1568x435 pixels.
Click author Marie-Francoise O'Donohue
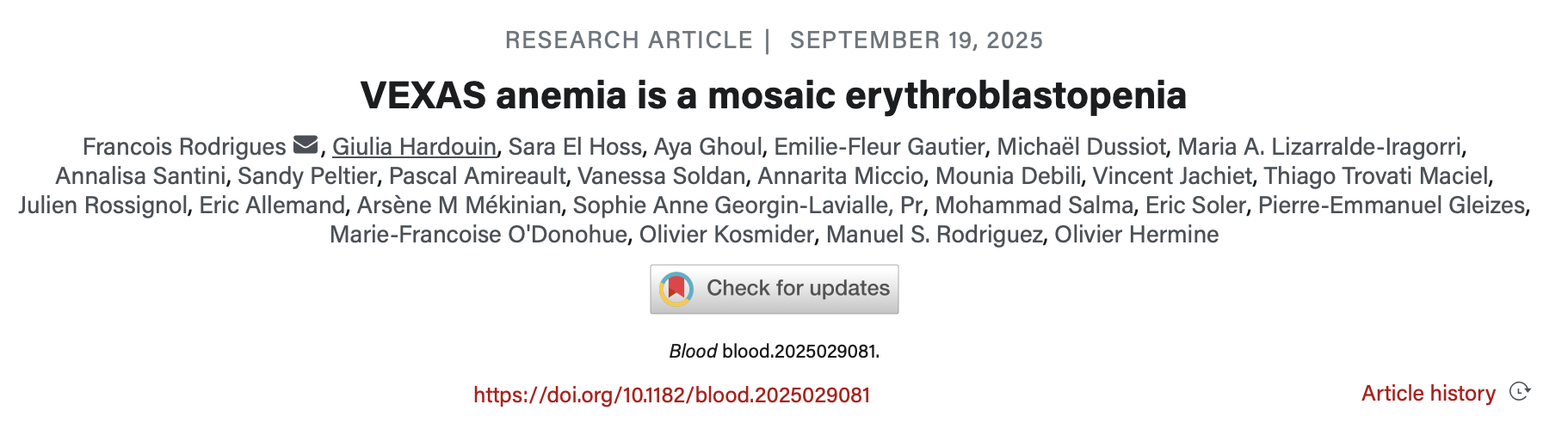point(478,235)
